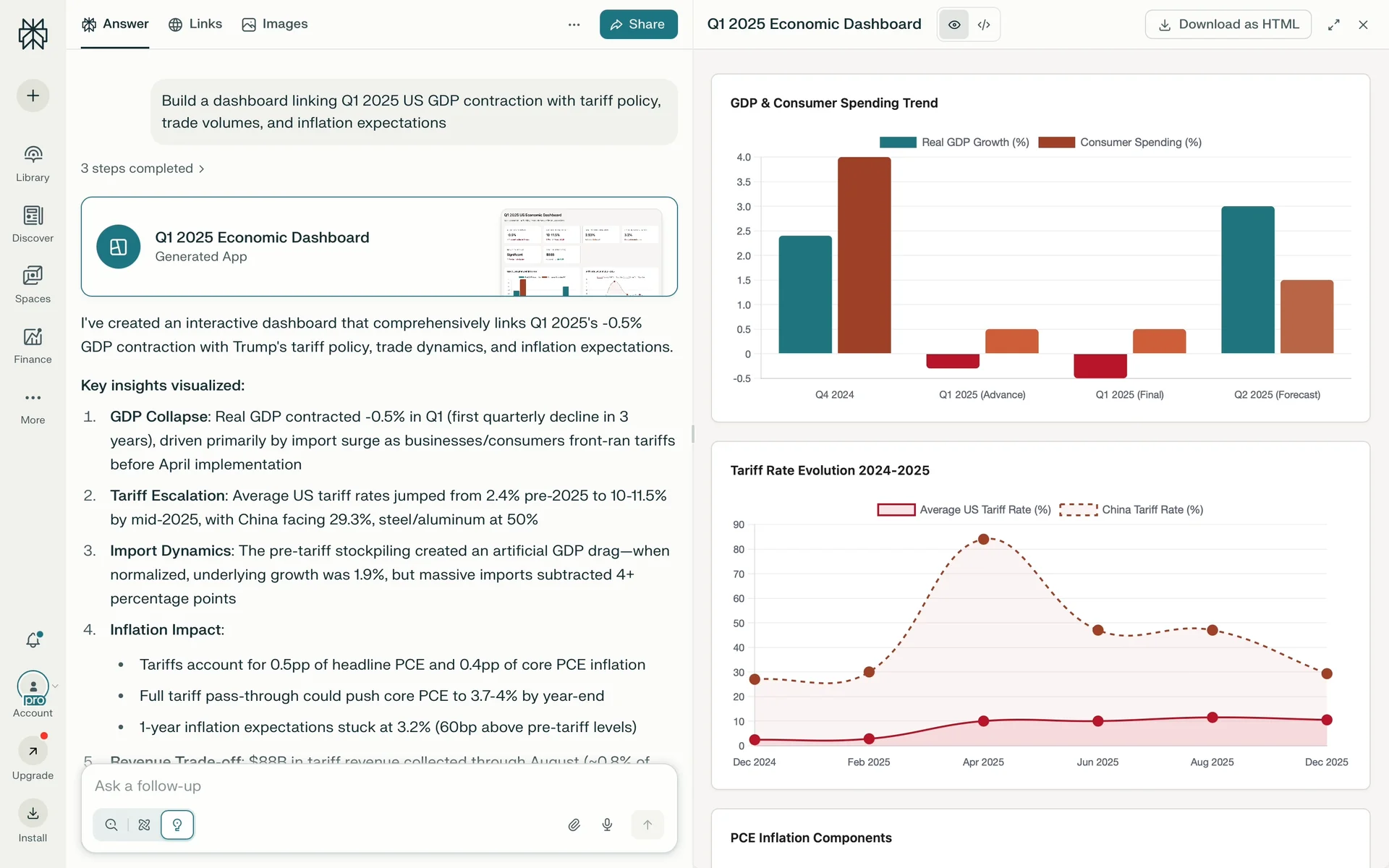Open the three-dot thread options menu

tap(574, 25)
